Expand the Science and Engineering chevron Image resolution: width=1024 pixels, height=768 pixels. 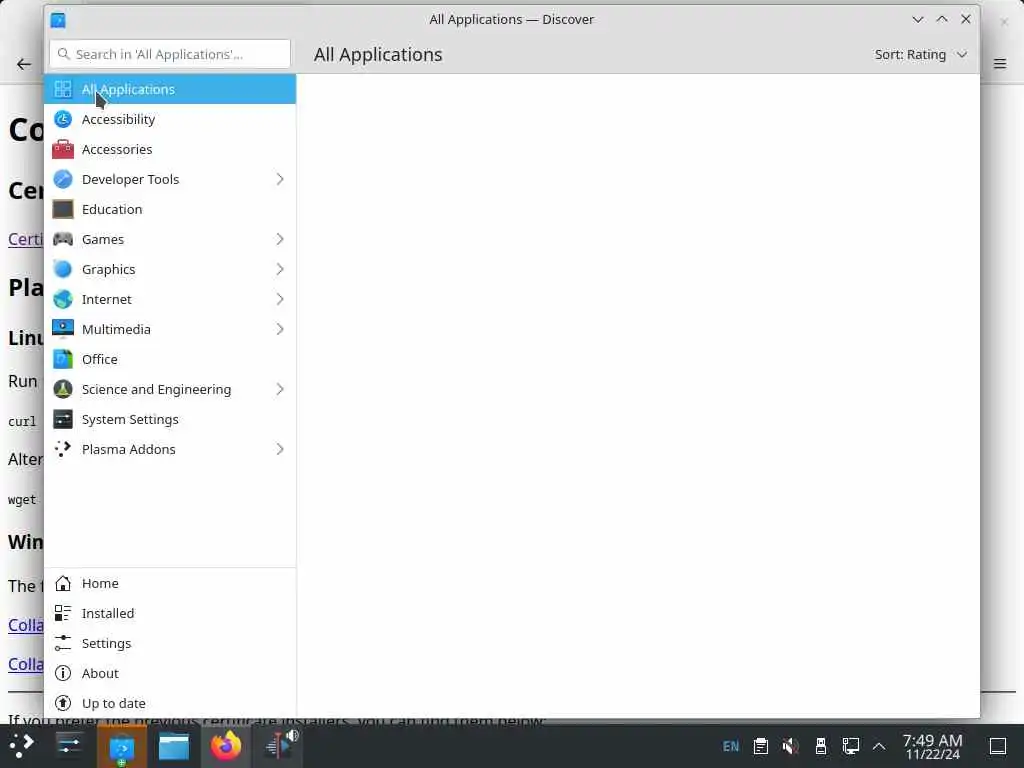coord(280,389)
